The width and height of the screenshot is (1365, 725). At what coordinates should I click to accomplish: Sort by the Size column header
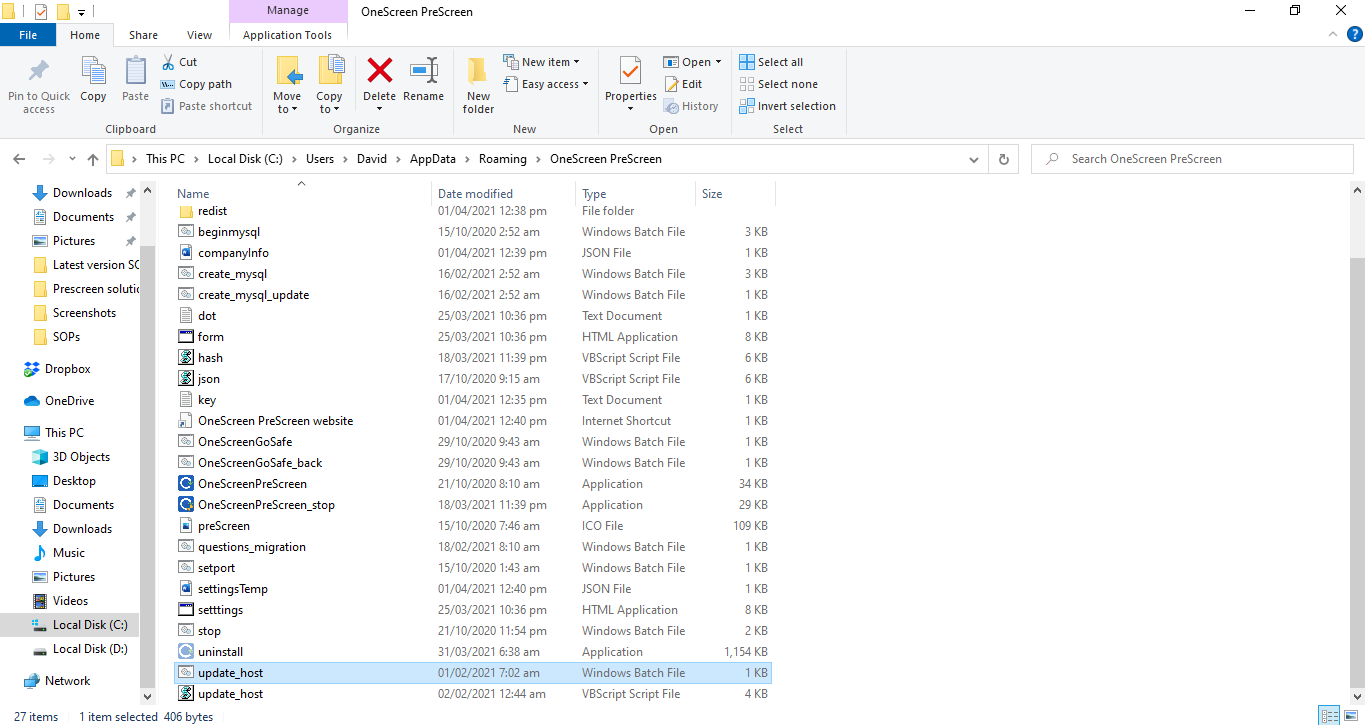(735, 194)
